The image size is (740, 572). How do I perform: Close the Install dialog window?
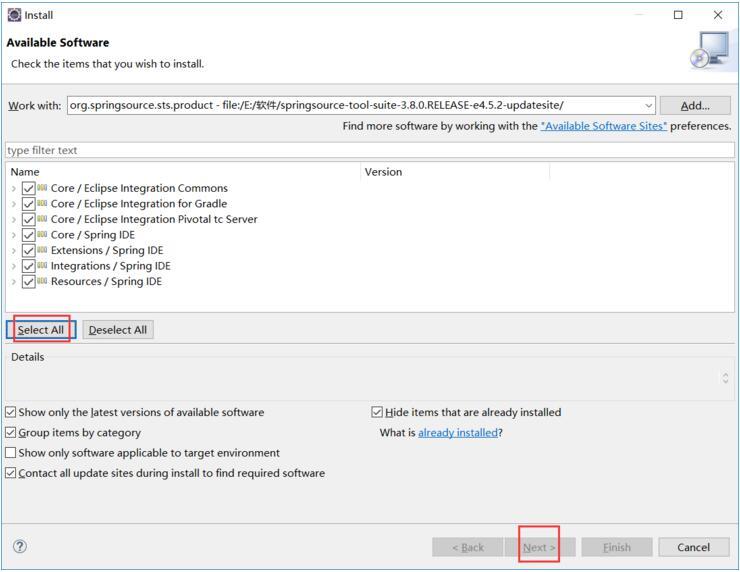point(717,15)
